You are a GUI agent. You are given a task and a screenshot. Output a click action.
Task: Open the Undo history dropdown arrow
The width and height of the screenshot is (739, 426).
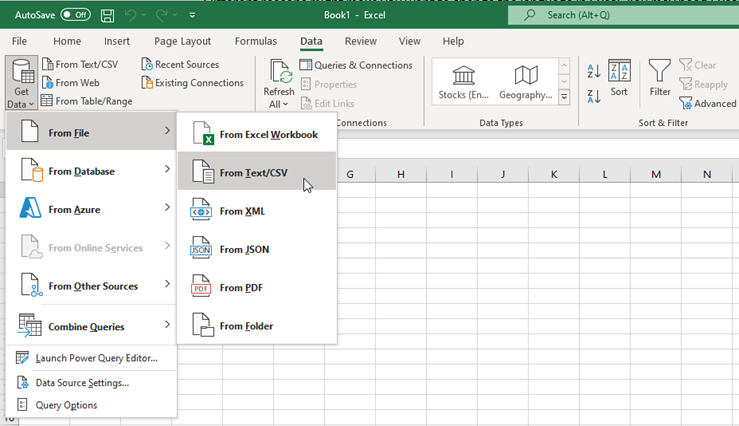pos(144,15)
